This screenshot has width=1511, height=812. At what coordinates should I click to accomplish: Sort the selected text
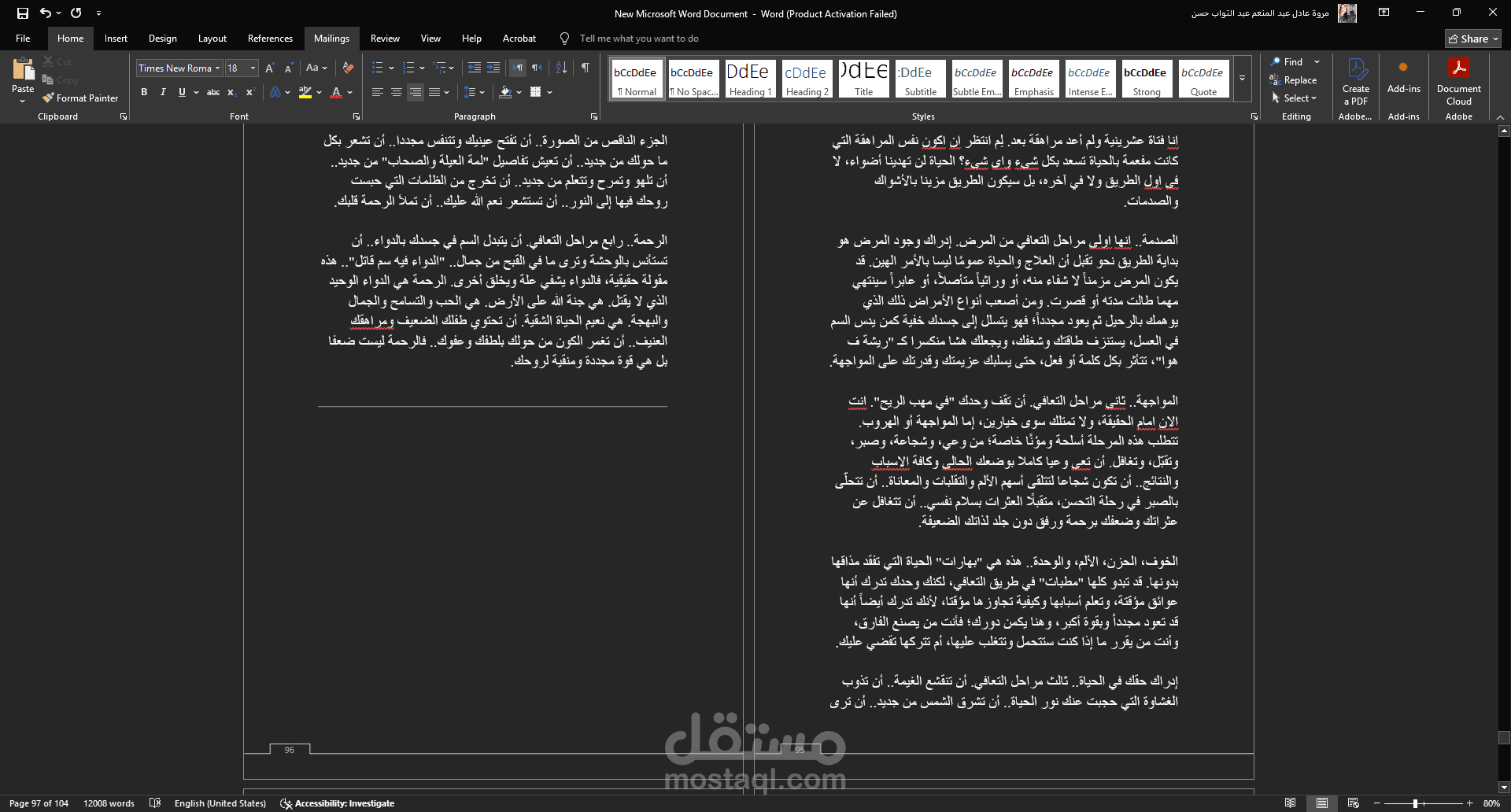click(x=561, y=68)
